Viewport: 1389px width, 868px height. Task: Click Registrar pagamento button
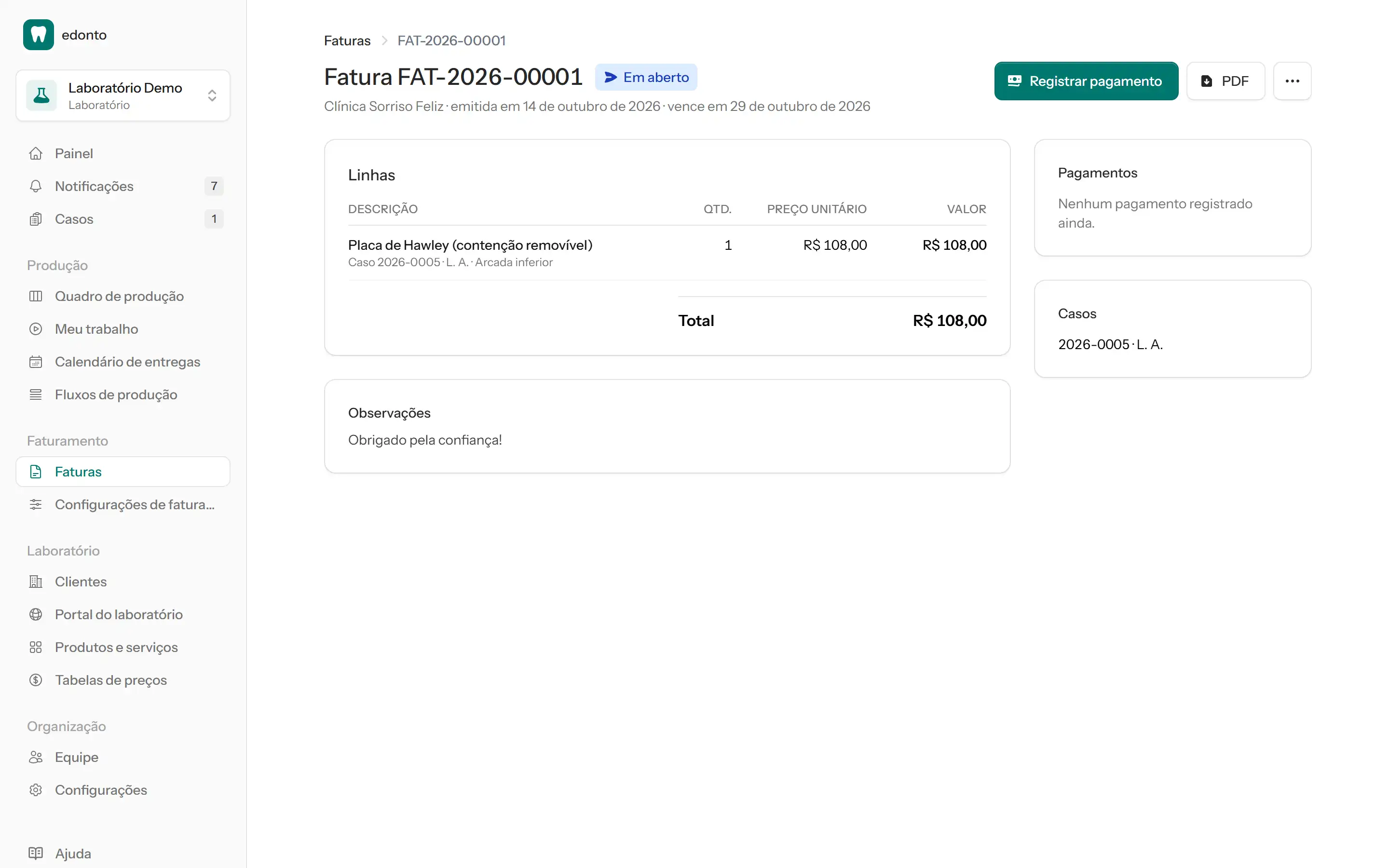[1086, 81]
